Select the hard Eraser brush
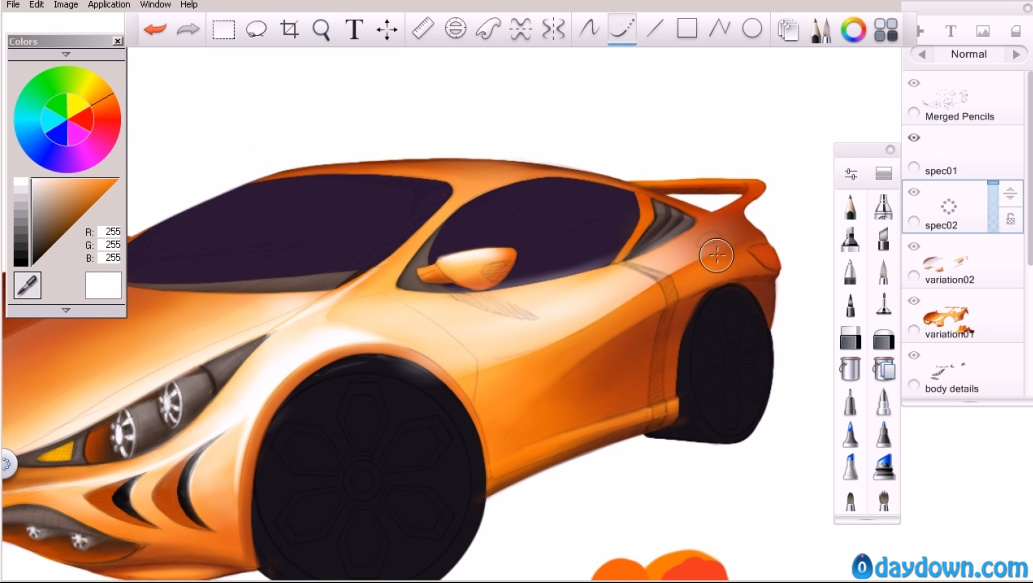This screenshot has width=1033, height=583. 850,338
